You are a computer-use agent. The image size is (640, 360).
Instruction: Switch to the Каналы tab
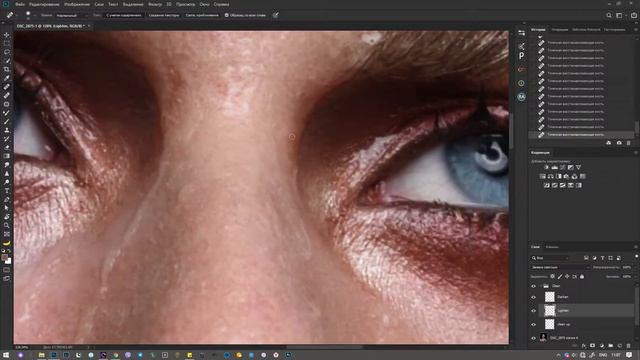552,247
